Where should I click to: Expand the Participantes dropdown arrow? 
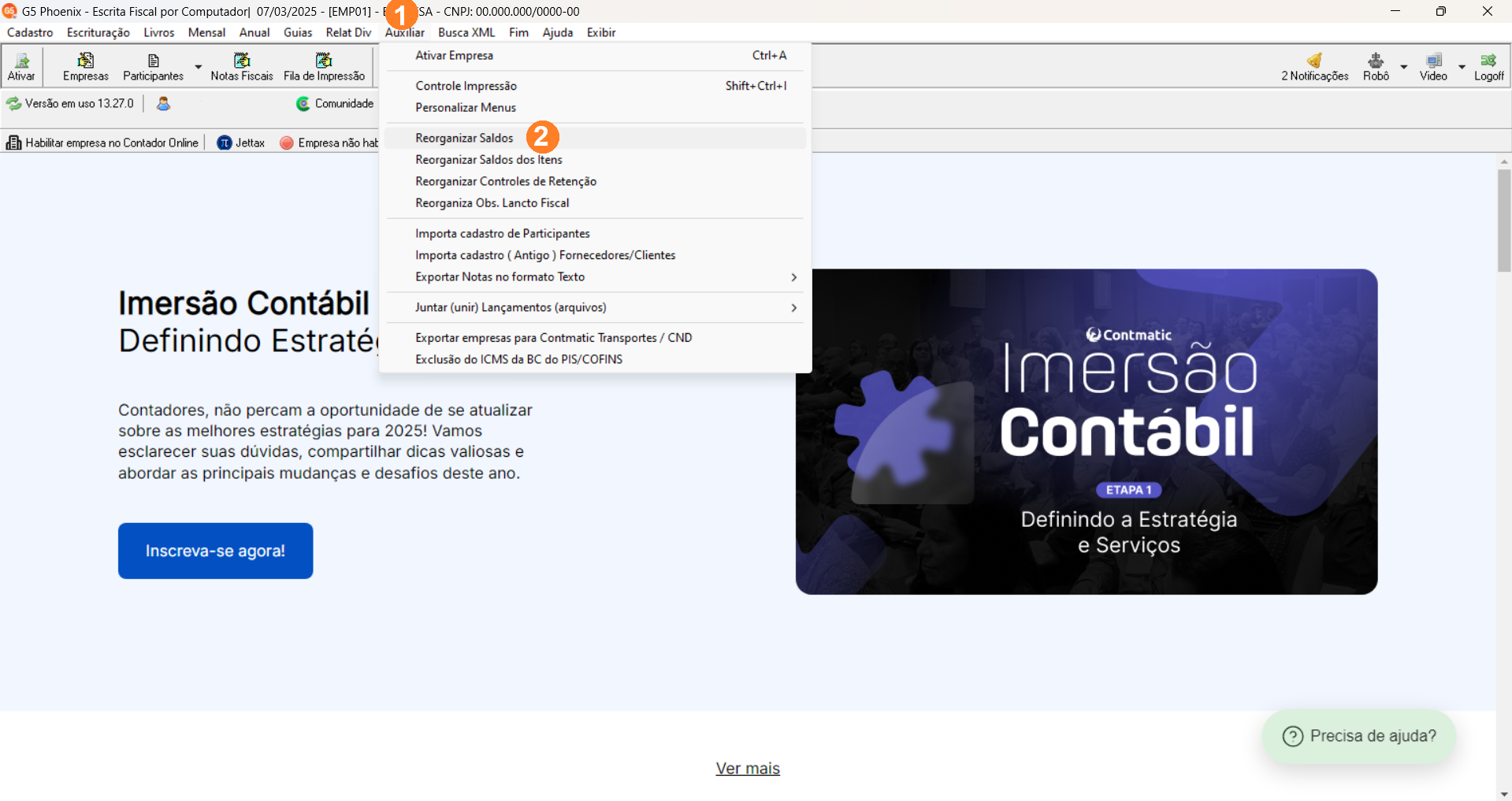point(199,67)
